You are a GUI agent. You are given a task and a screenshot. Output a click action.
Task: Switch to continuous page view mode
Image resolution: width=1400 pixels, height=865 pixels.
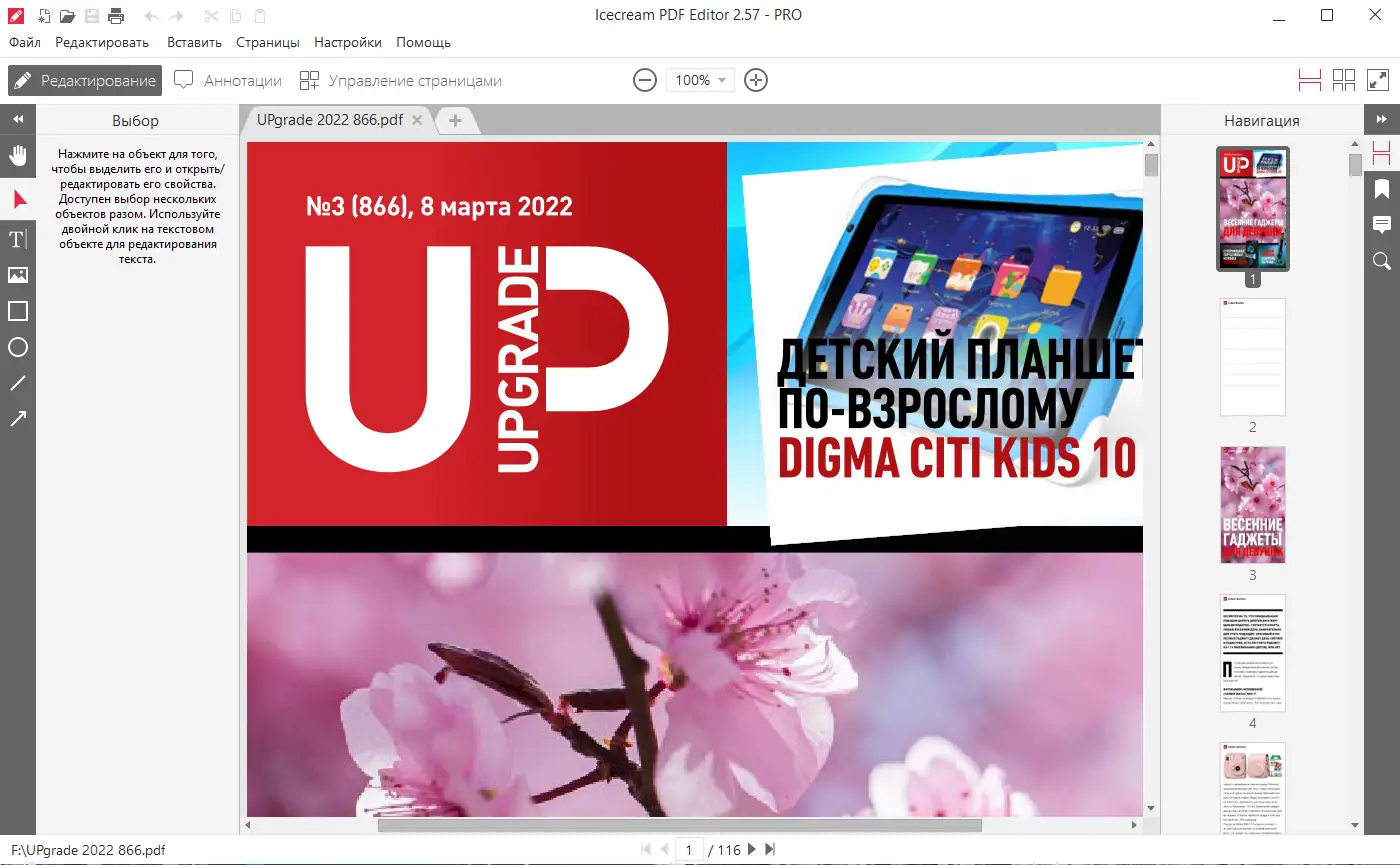coord(1310,80)
